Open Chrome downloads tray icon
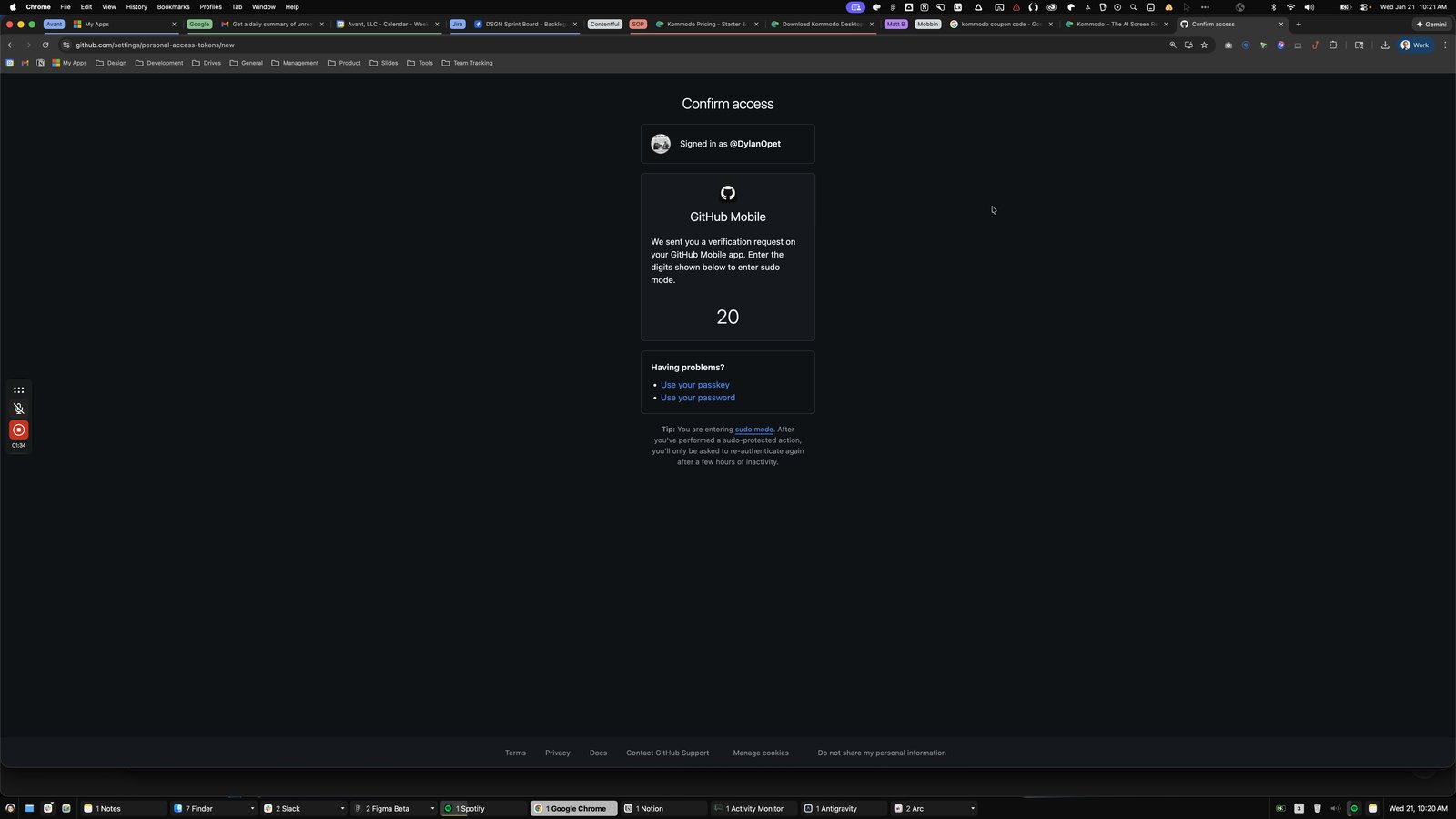This screenshot has height=819, width=1456. click(1385, 45)
